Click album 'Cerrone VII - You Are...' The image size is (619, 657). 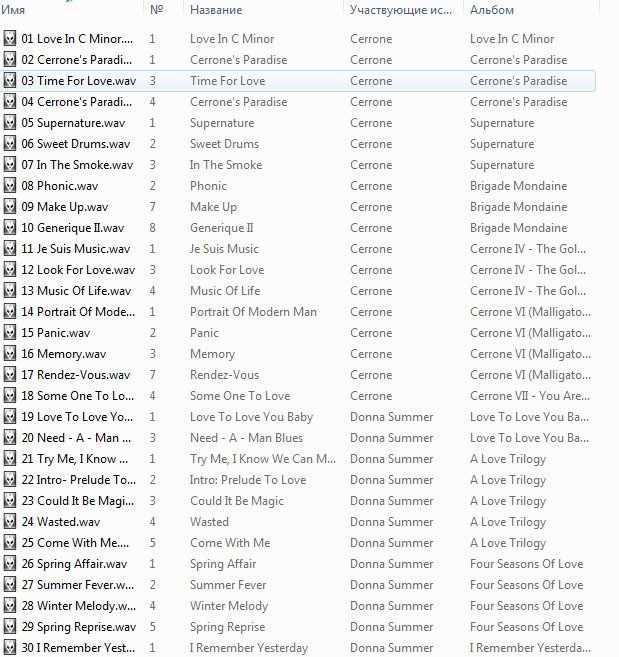[x=530, y=396]
